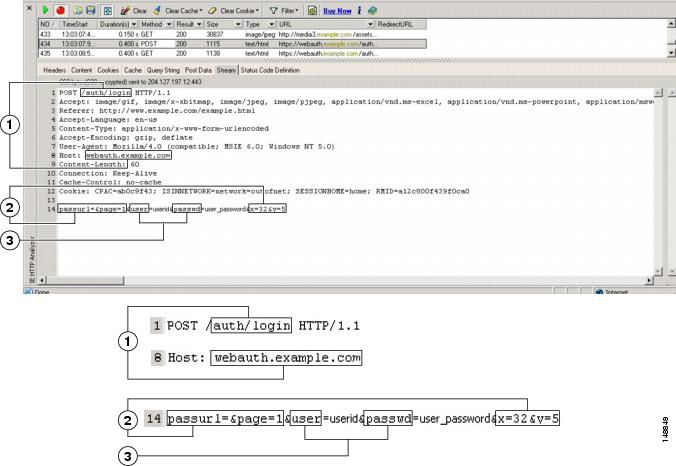676x466 pixels.
Task: Click the horizontal scrollbar left arrow
Action: pyautogui.click(x=42, y=280)
